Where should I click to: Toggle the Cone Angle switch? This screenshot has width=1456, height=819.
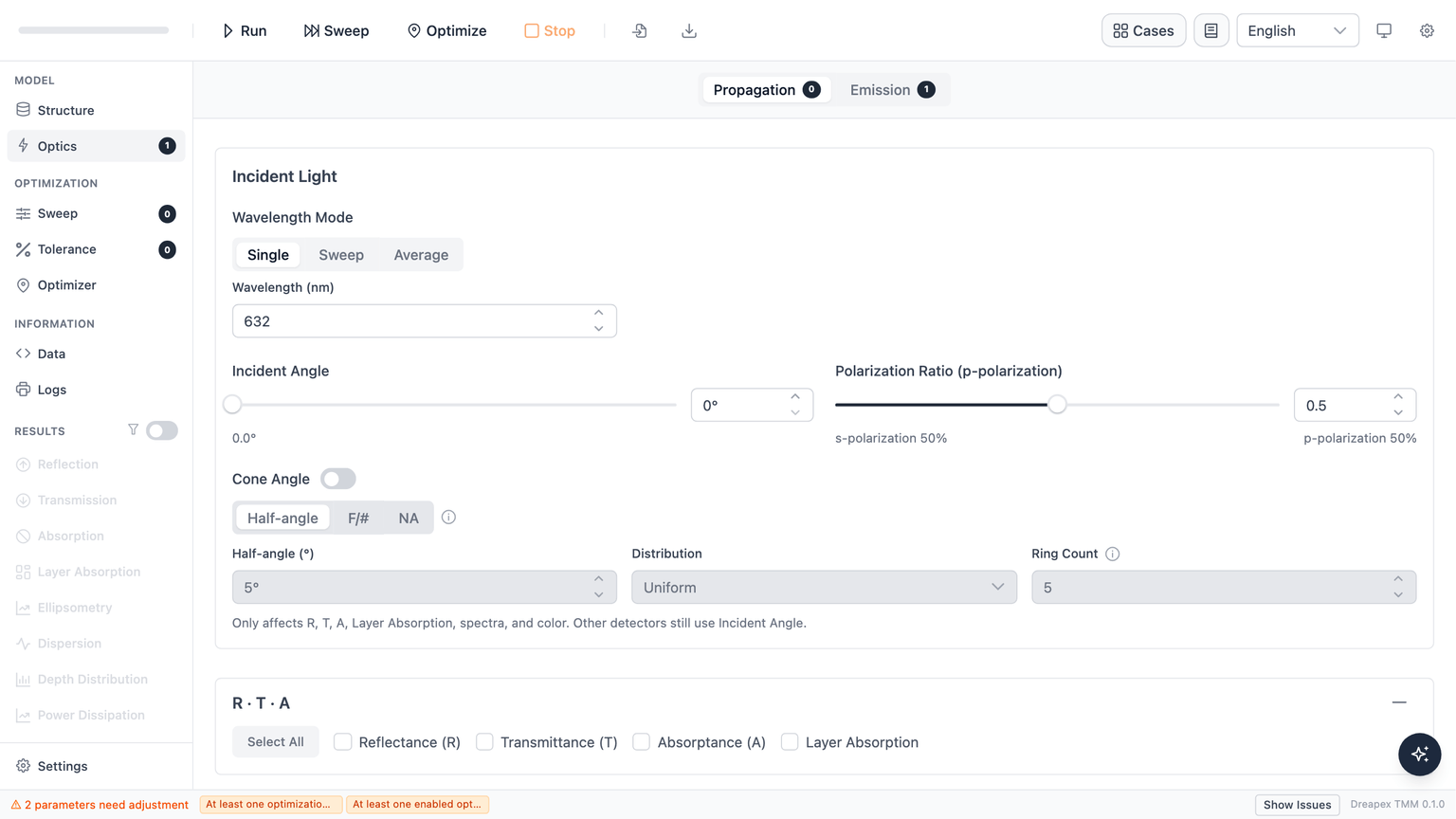click(338, 479)
